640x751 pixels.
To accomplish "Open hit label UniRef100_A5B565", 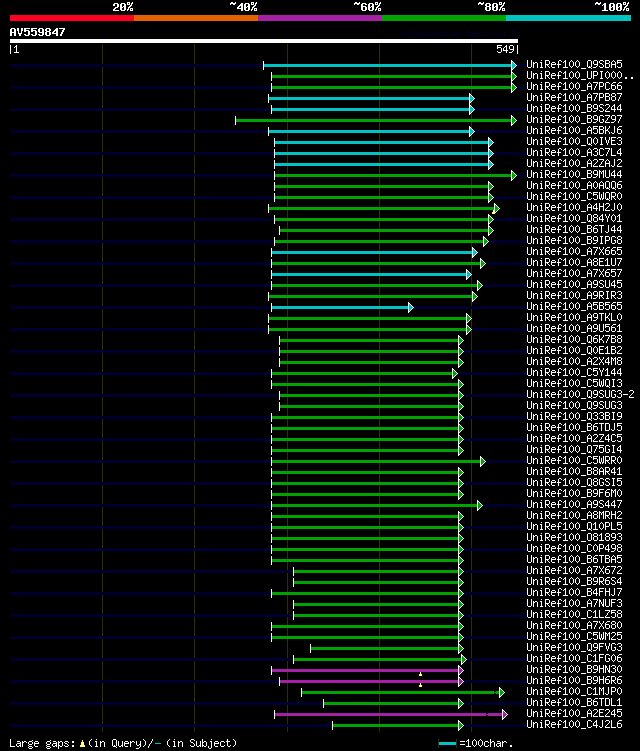I will (574, 307).
